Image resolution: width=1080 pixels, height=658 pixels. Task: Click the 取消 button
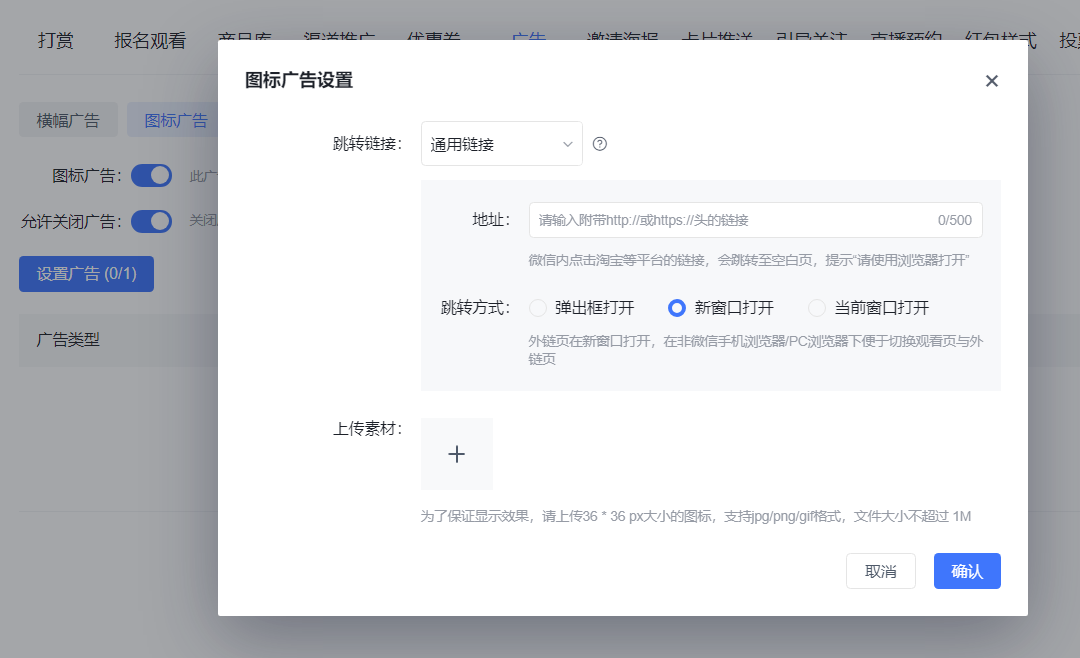click(x=880, y=571)
